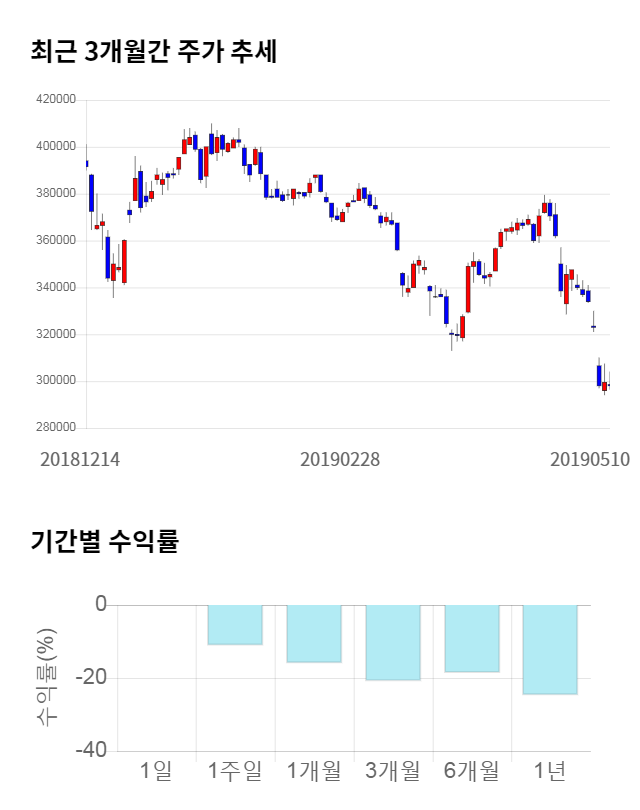This screenshot has height=810, width=640.
Task: Click the '최근 3개월간 주가 추세' chart title
Action: click(154, 52)
